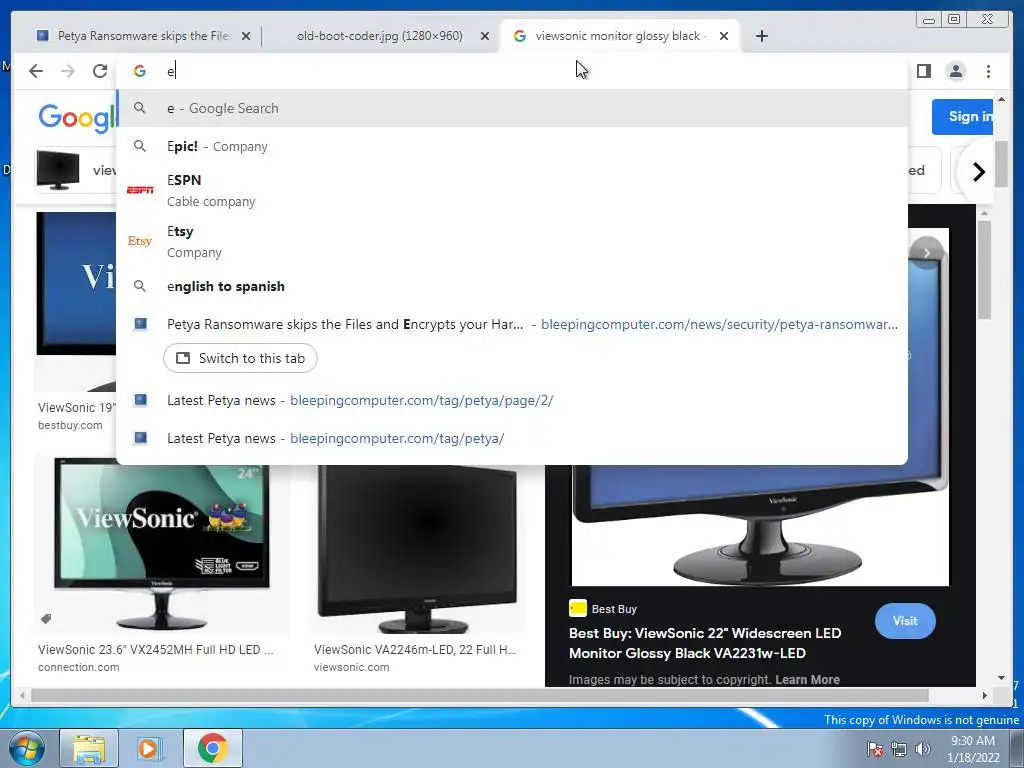
Task: Click the connection.com source text
Action: click(x=78, y=667)
